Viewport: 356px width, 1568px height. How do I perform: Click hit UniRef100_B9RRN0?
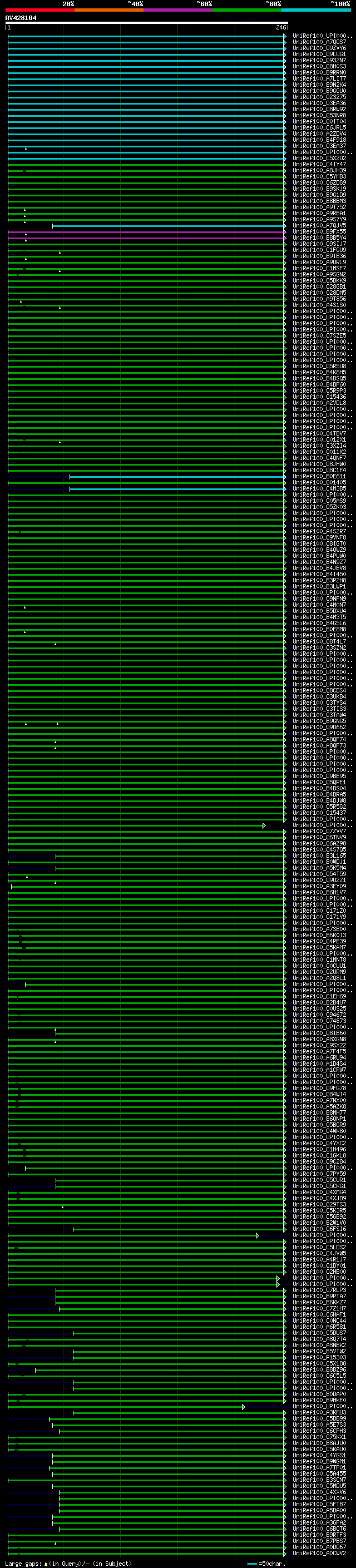tap(319, 72)
